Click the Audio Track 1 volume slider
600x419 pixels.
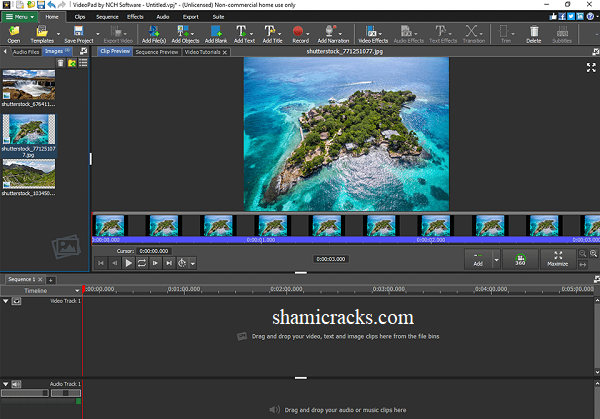25,393
